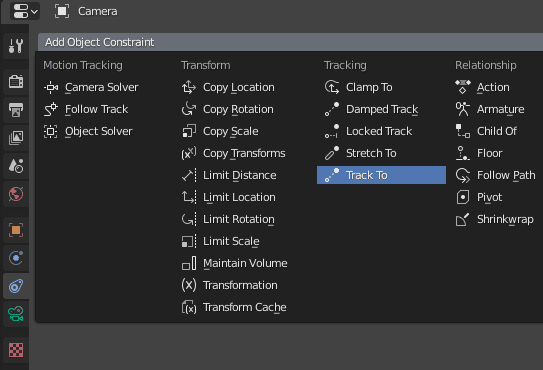Viewport: 543px width, 370px height.
Task: Add a Stretch To constraint
Action: pyautogui.click(x=360, y=153)
